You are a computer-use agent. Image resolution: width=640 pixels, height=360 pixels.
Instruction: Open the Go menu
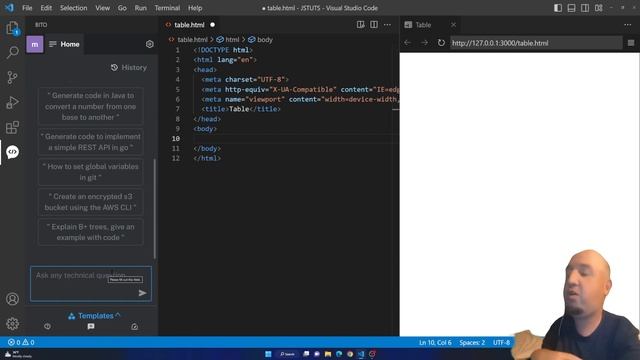click(x=122, y=8)
